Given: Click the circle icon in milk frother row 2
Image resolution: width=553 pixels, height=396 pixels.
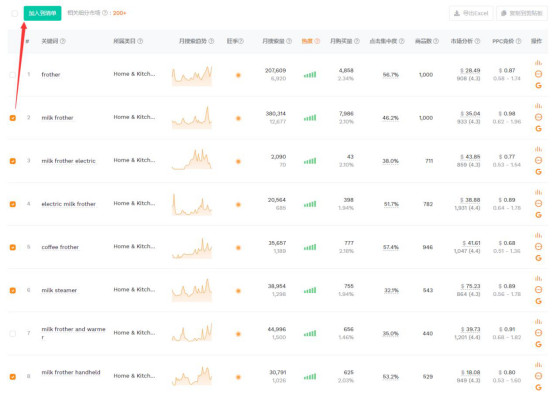Looking at the screenshot, I should [538, 117].
